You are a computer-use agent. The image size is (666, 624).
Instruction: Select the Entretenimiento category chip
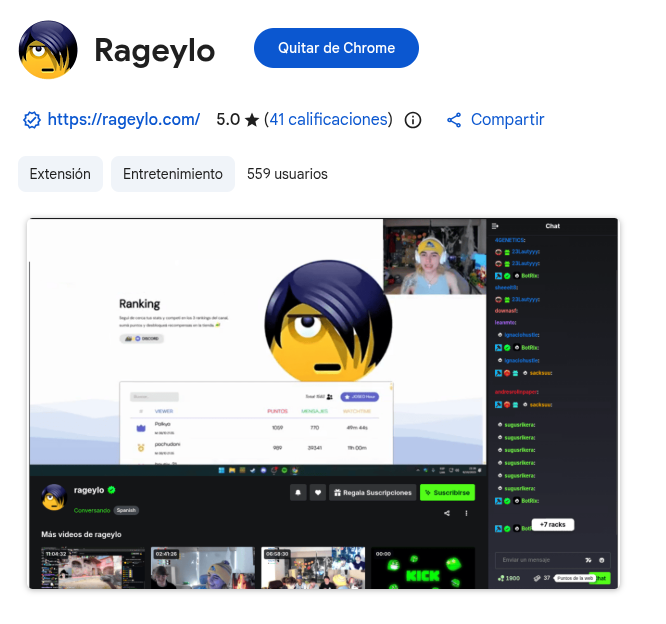[173, 174]
